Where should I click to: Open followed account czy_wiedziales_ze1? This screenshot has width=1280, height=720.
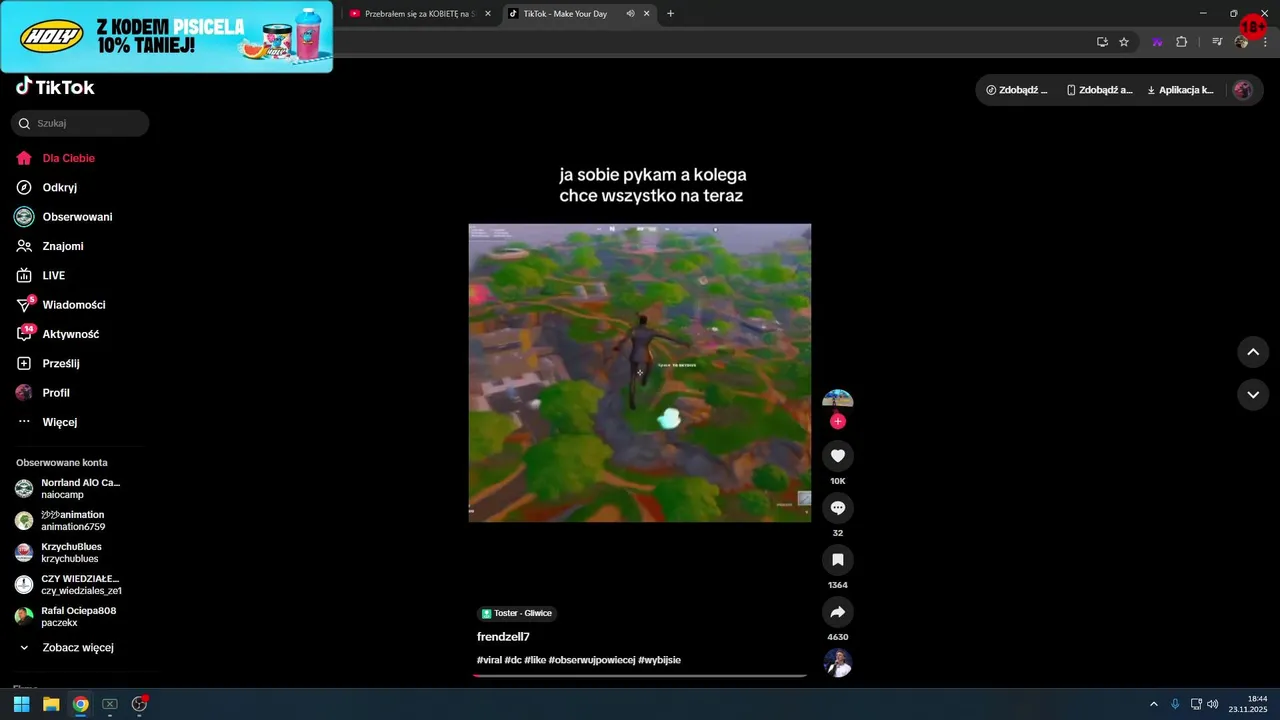coord(80,585)
